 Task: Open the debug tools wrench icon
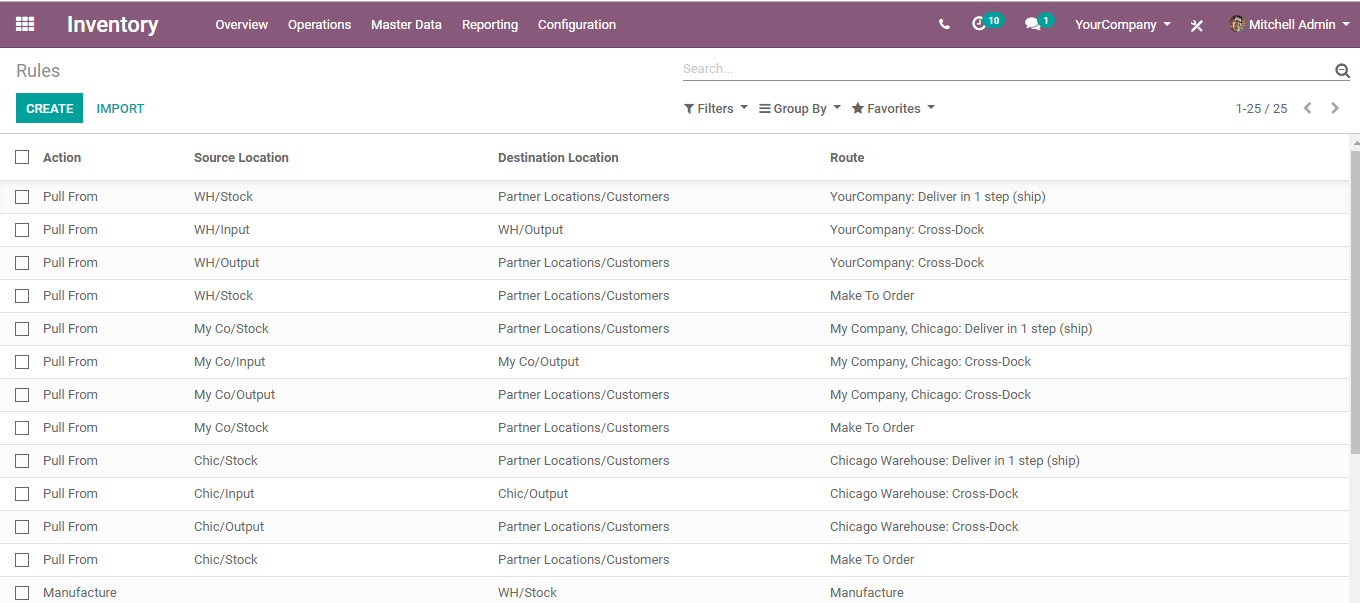1197,25
